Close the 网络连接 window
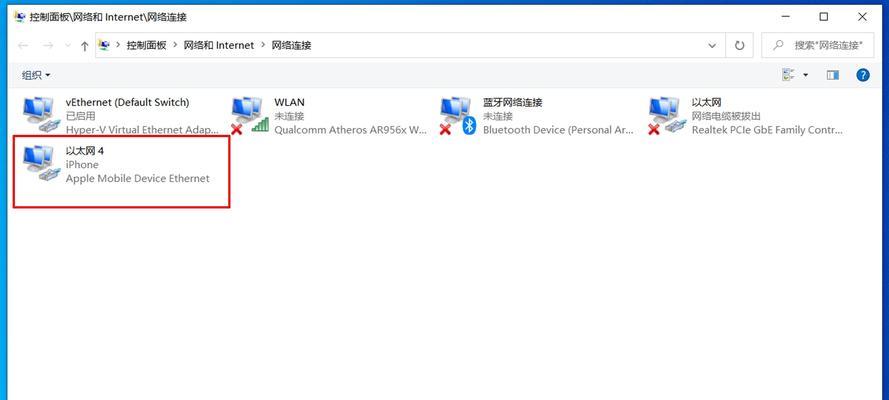The height and width of the screenshot is (400, 889). (862, 17)
